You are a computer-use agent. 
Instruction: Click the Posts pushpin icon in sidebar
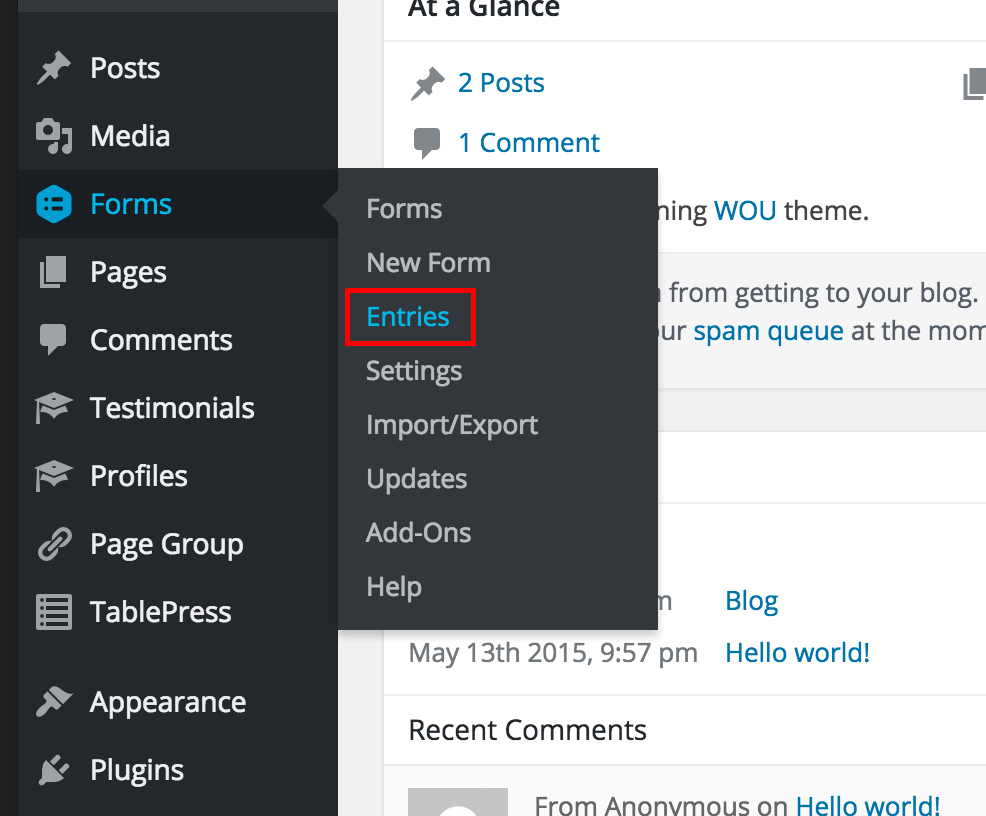pyautogui.click(x=53, y=68)
